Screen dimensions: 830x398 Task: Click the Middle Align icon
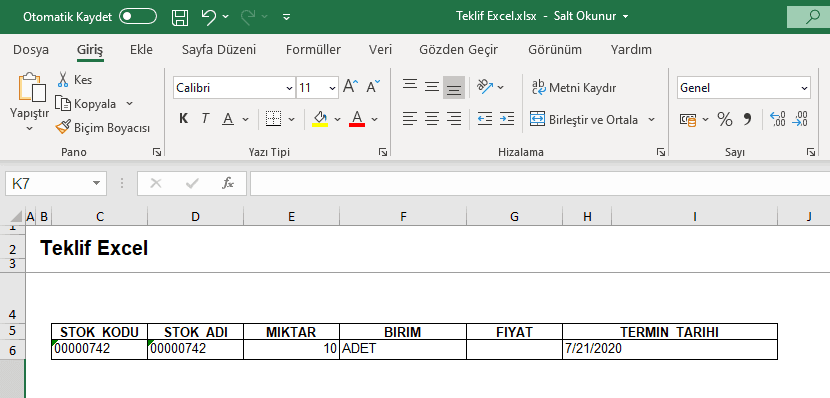[x=432, y=87]
